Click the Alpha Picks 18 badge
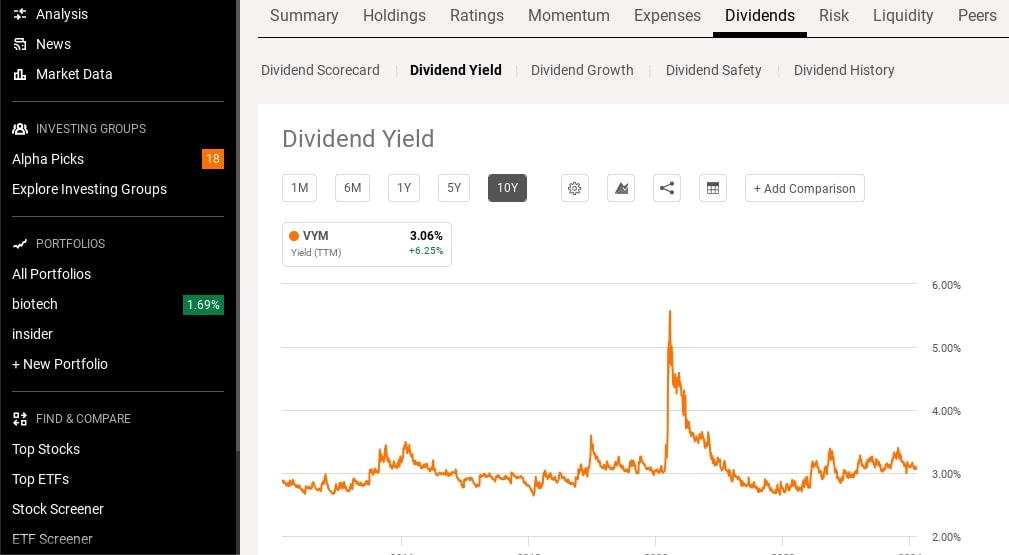Image resolution: width=1009 pixels, height=555 pixels. (x=212, y=159)
